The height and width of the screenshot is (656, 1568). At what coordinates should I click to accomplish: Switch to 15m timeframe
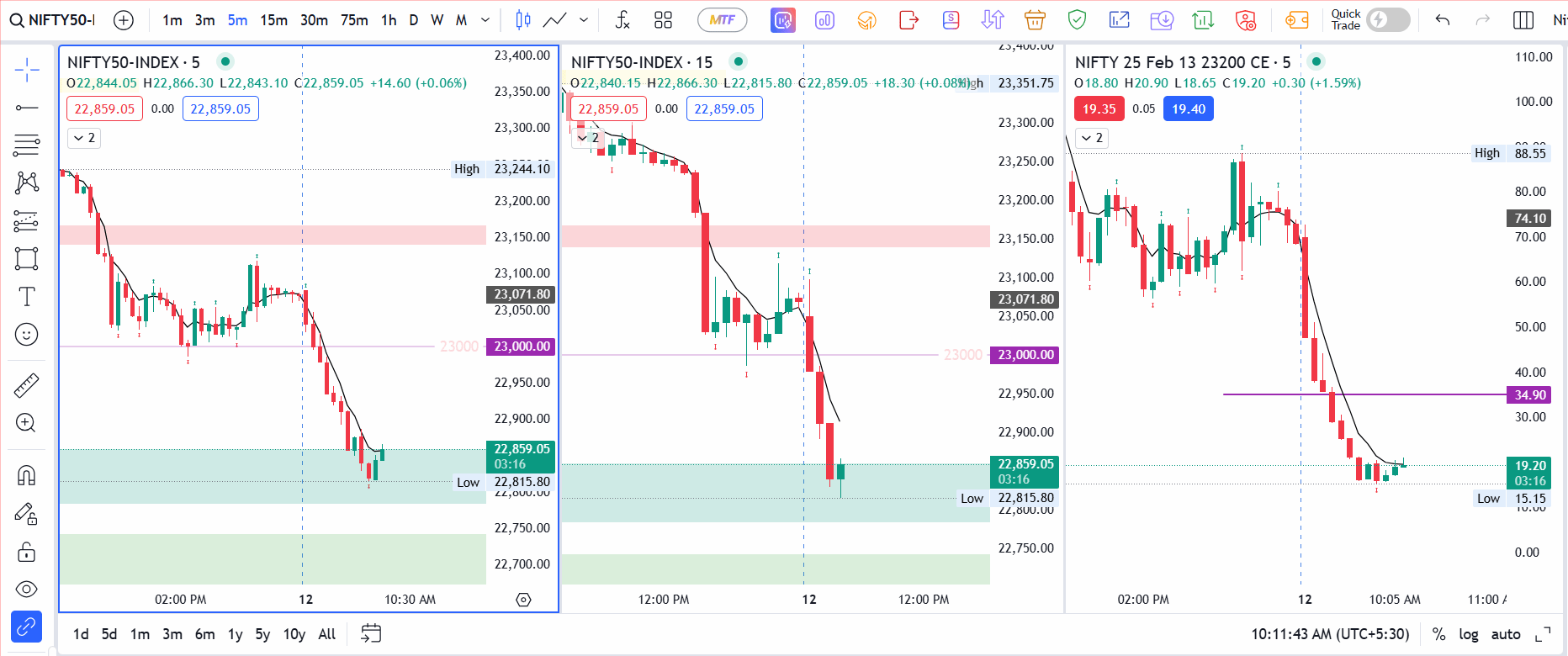273,19
